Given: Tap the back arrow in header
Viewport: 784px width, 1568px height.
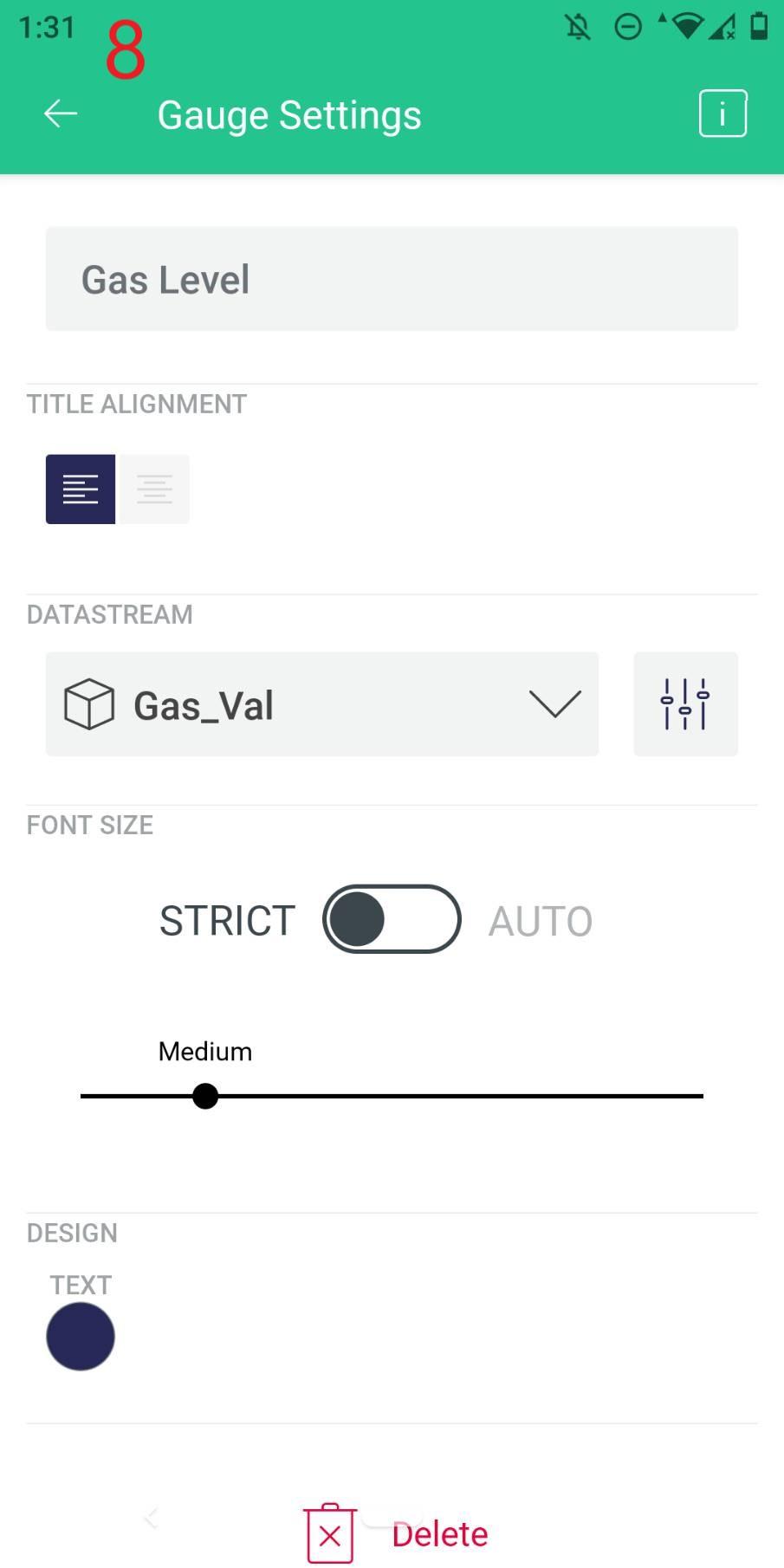Looking at the screenshot, I should [x=61, y=113].
